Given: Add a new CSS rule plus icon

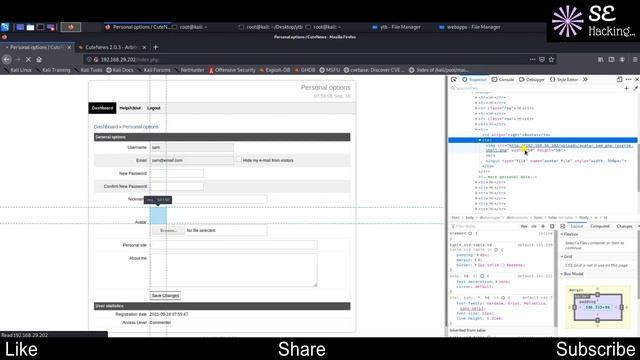Looking at the screenshot, I should click(543, 226).
